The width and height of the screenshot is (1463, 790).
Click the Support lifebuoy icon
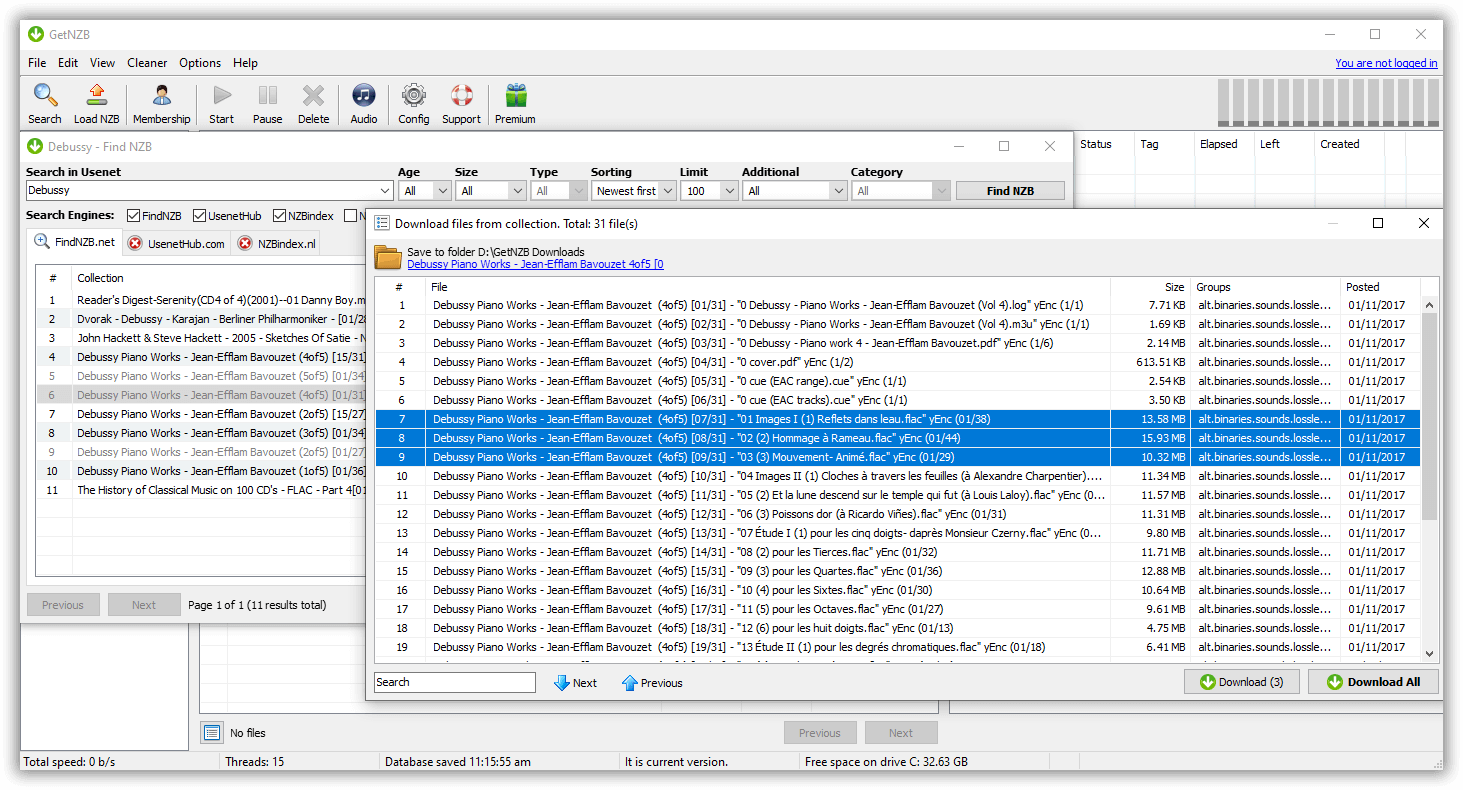point(461,96)
